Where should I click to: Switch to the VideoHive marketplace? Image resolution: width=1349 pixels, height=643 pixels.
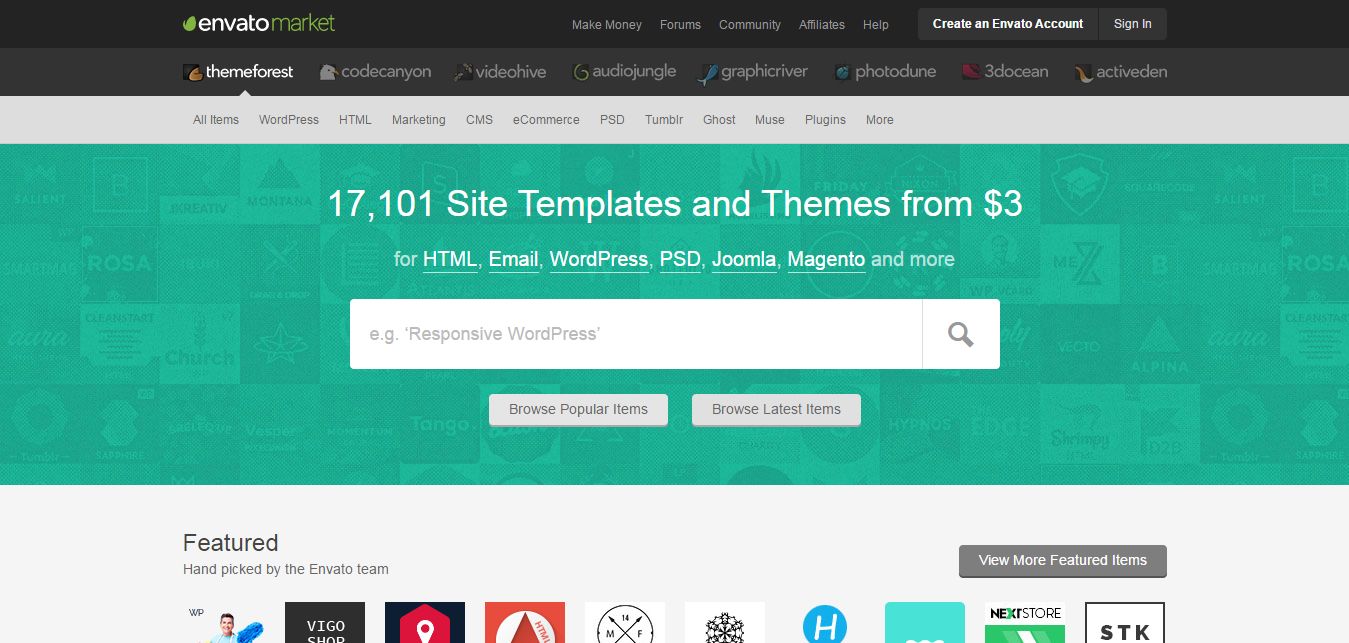(x=500, y=72)
